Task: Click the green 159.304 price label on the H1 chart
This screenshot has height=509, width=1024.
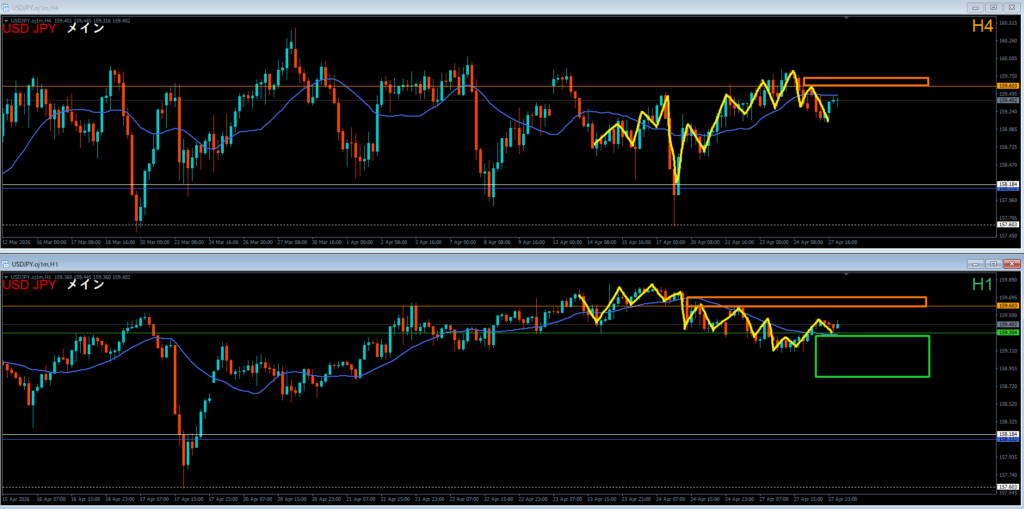Action: point(1008,333)
